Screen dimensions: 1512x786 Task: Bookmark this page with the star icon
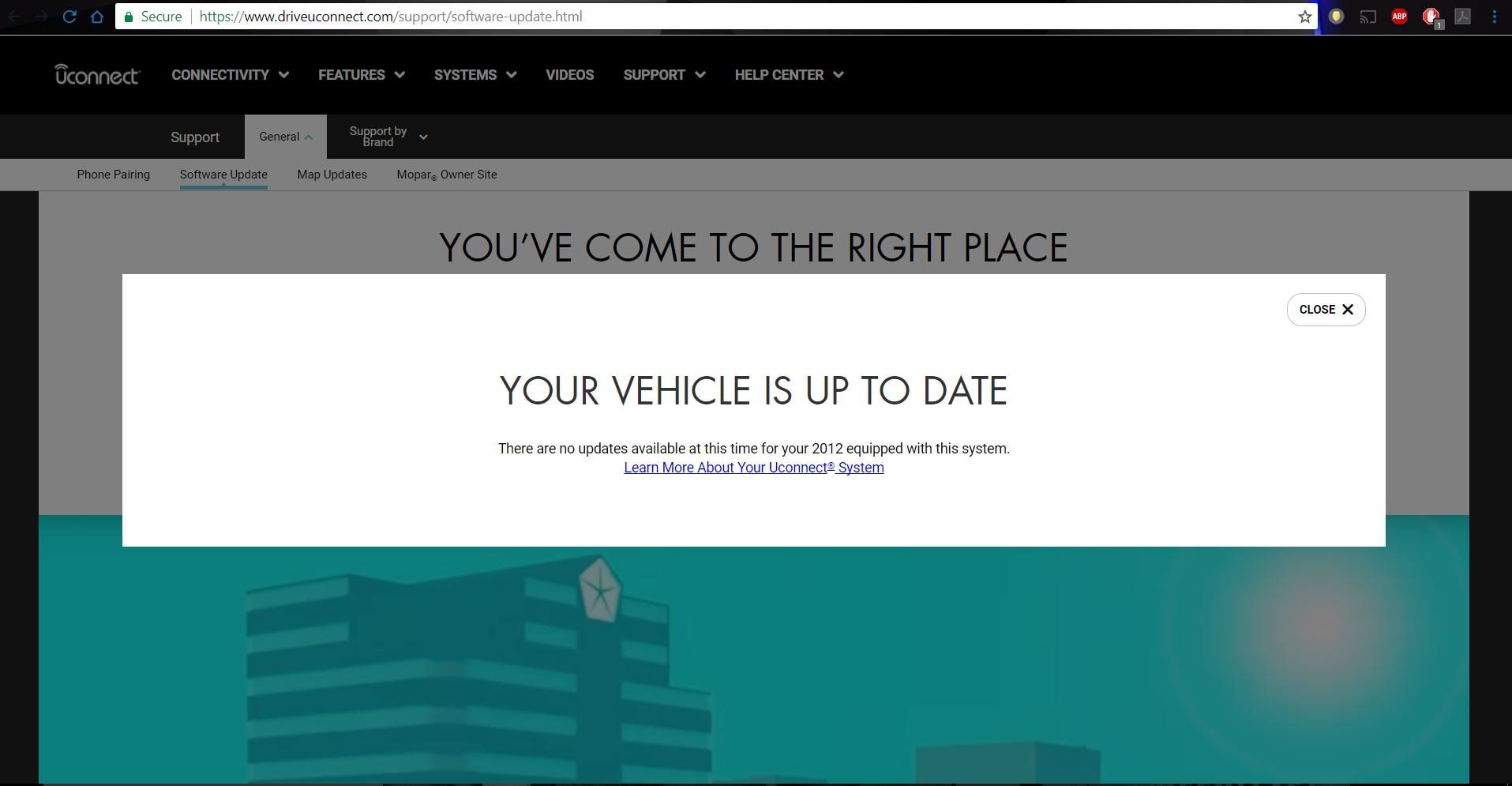pyautogui.click(x=1304, y=17)
